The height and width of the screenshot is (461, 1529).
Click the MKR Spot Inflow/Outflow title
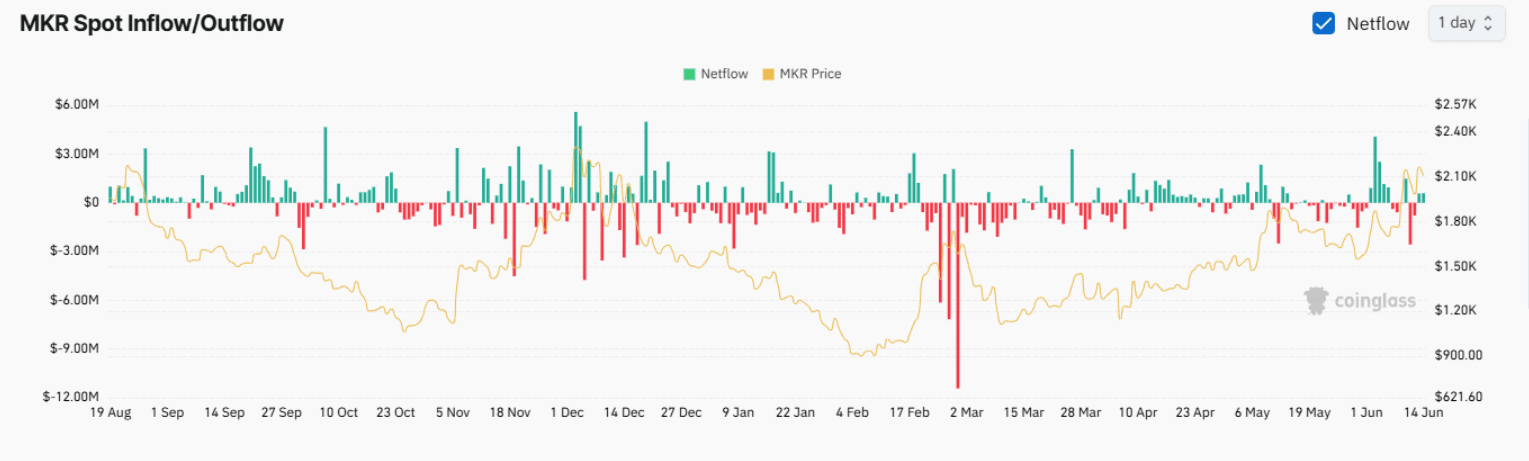point(152,24)
